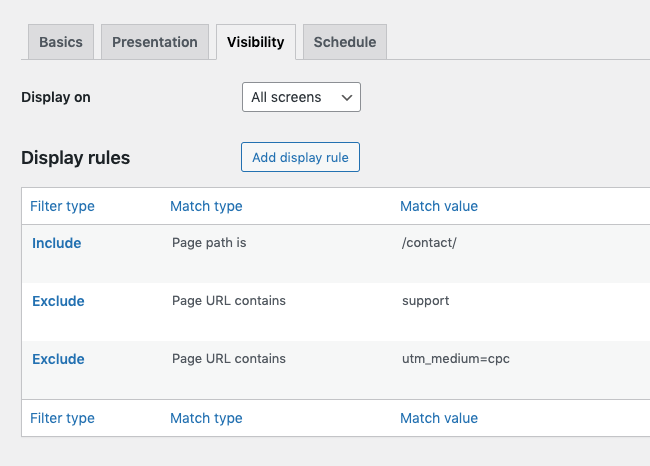Sort by Match type in table header
This screenshot has width=650, height=466.
206,206
